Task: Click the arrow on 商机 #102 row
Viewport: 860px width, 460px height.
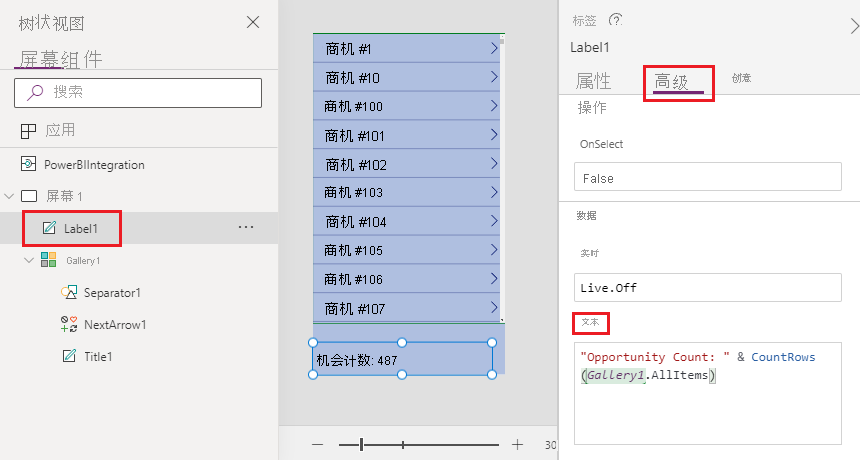Action: coord(494,163)
